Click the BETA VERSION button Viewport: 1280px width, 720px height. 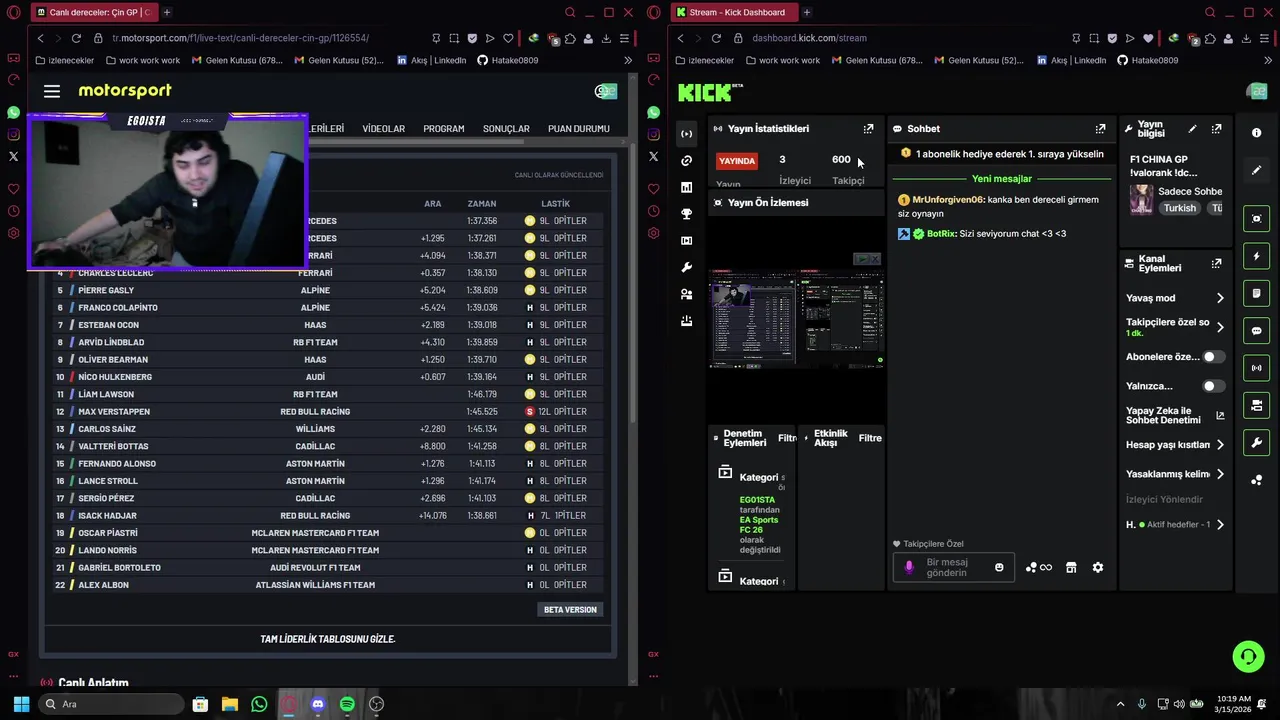point(570,610)
